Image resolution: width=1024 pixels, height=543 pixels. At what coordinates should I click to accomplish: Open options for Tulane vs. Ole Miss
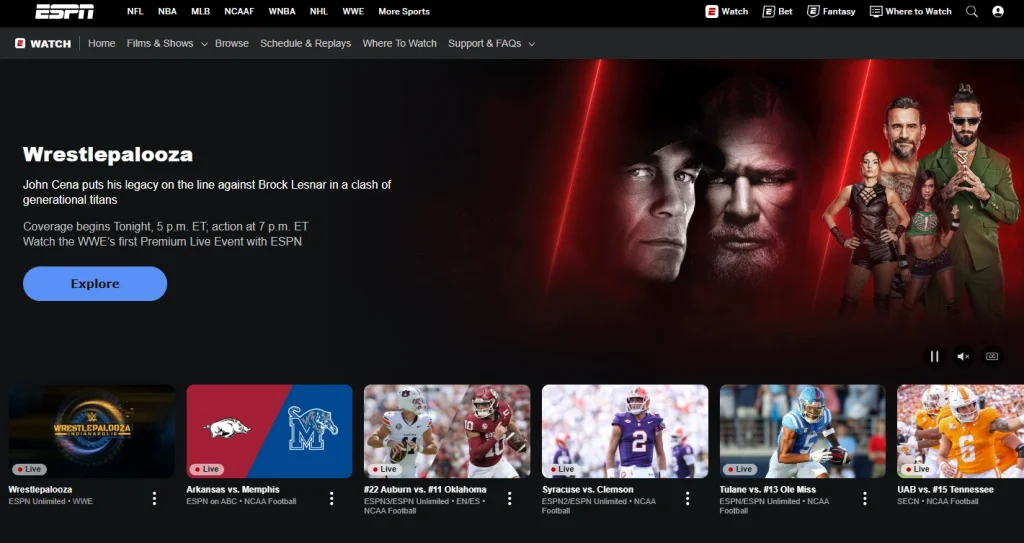tap(865, 499)
